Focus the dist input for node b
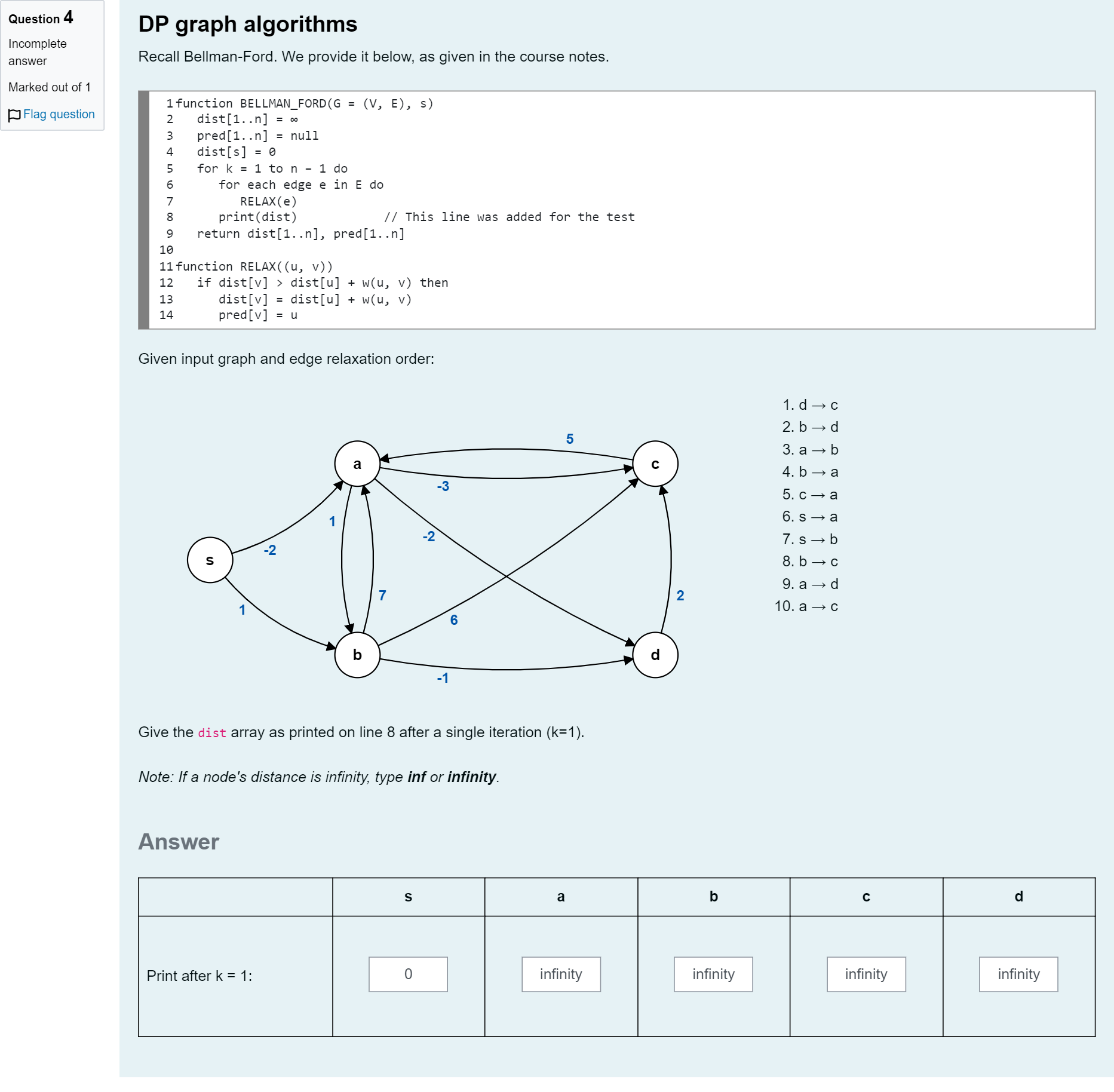The height and width of the screenshot is (1092, 1114). (713, 974)
